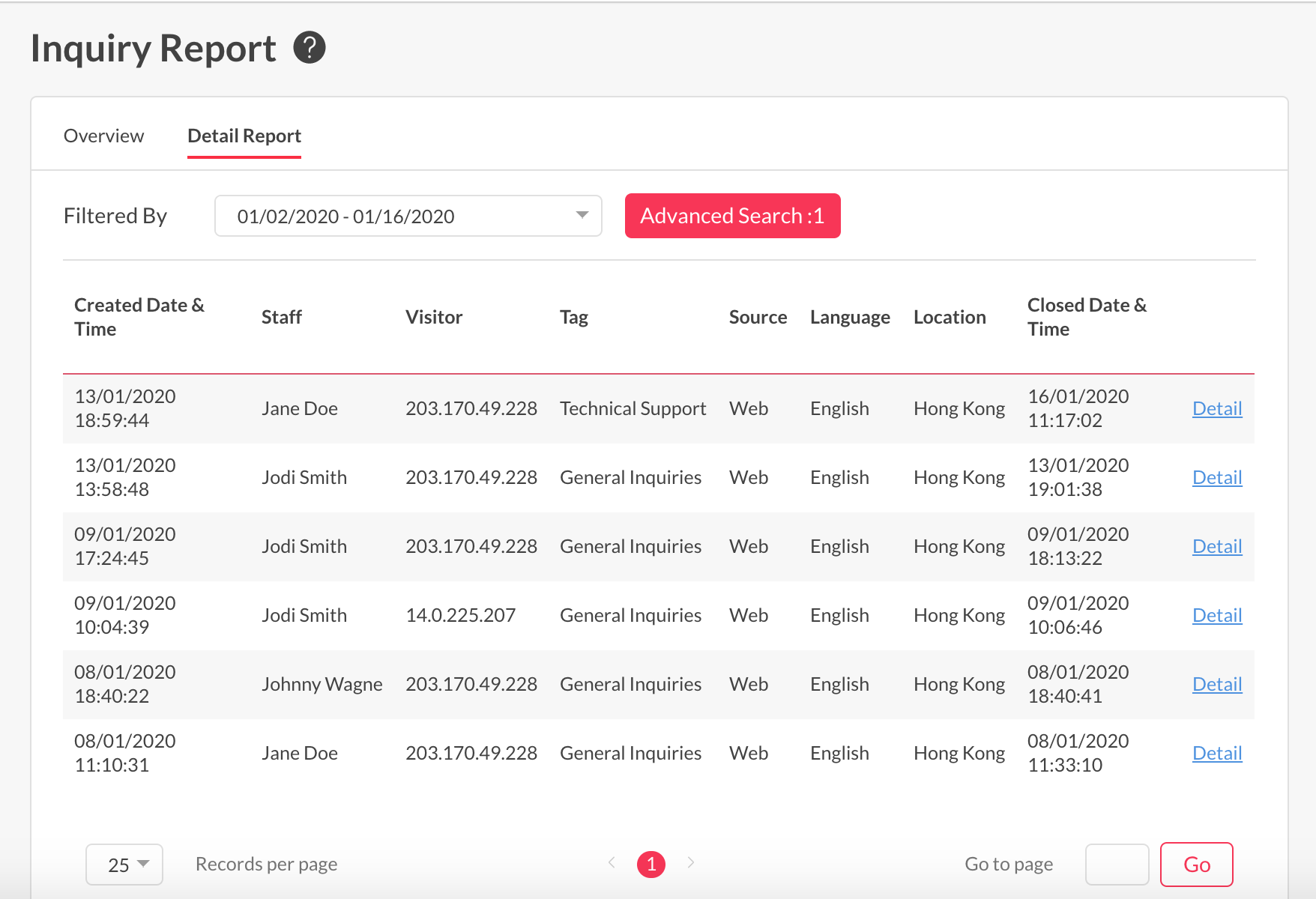Open the records per page dropdown
The height and width of the screenshot is (899, 1316).
124,865
